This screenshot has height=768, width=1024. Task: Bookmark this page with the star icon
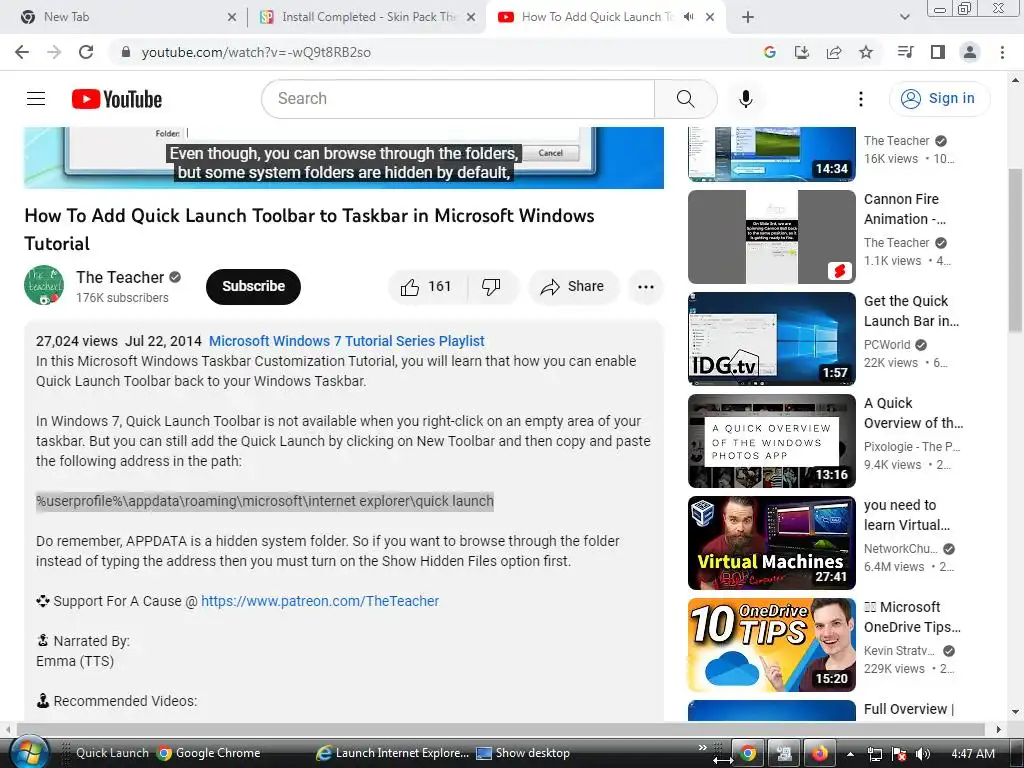coord(866,52)
